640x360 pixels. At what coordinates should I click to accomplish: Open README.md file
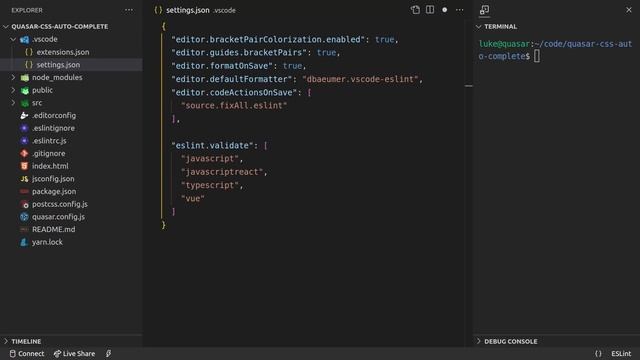pyautogui.click(x=53, y=229)
